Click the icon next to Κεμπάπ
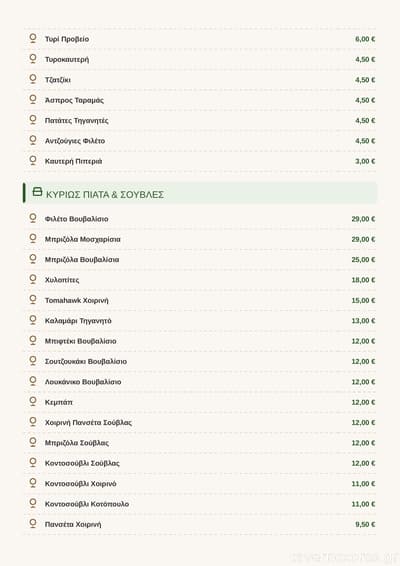Viewport: 400px width, 566px height. (33, 401)
